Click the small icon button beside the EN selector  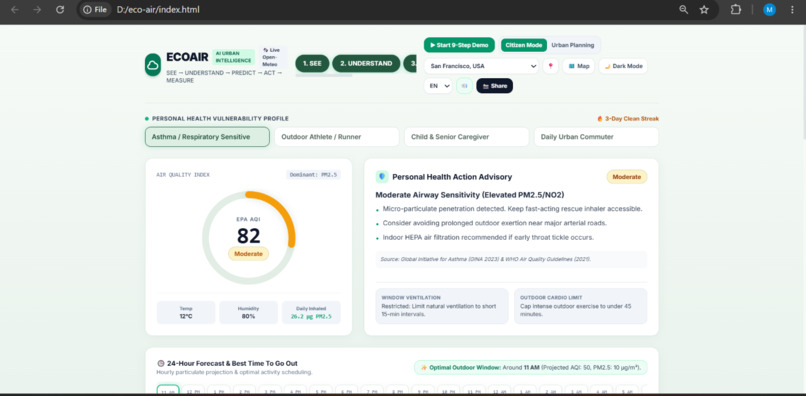[465, 86]
